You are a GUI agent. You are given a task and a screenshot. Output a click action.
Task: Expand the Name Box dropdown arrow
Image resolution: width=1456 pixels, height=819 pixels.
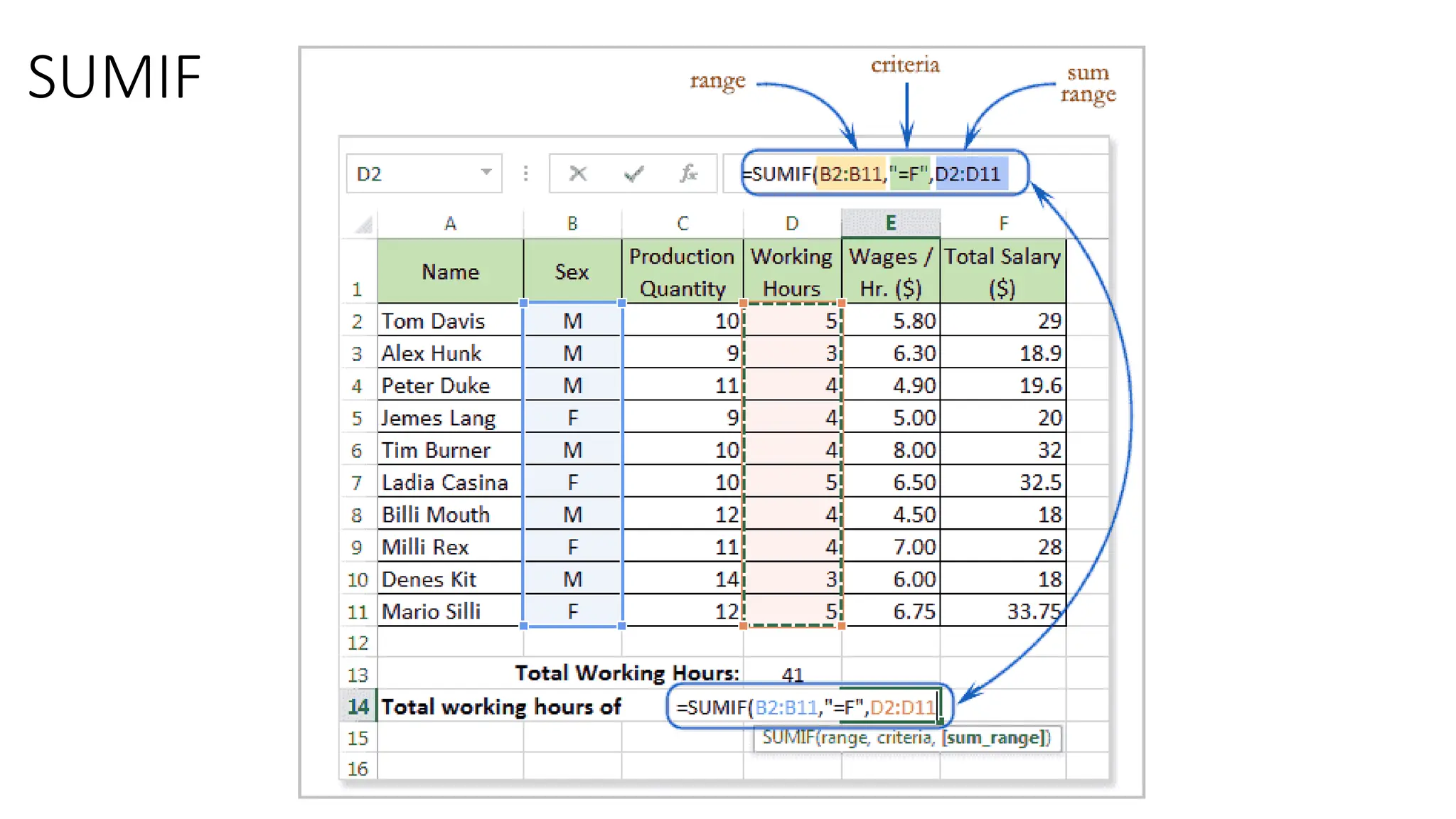[486, 173]
